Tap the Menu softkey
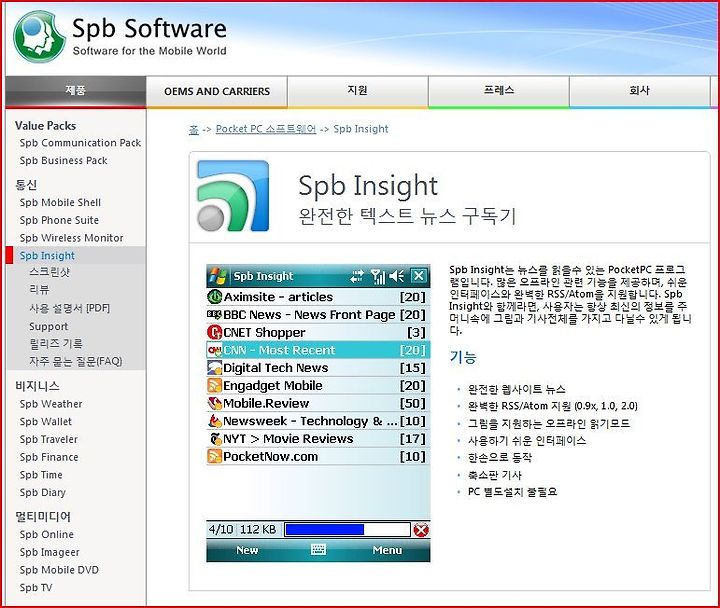Screen dimensions: 720x608 (x=387, y=550)
